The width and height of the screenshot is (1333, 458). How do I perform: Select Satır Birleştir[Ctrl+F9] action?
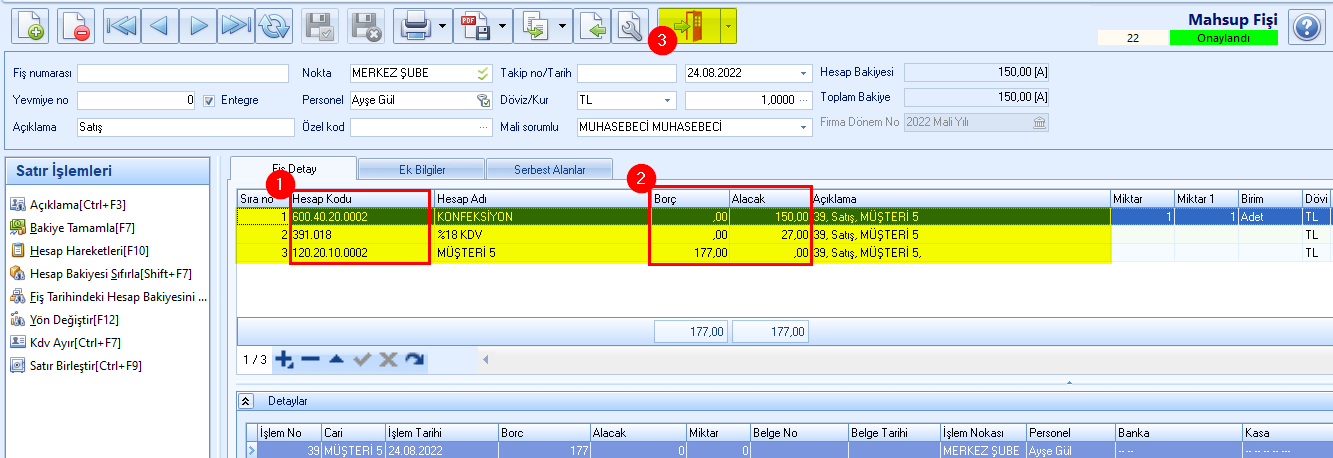coord(76,365)
